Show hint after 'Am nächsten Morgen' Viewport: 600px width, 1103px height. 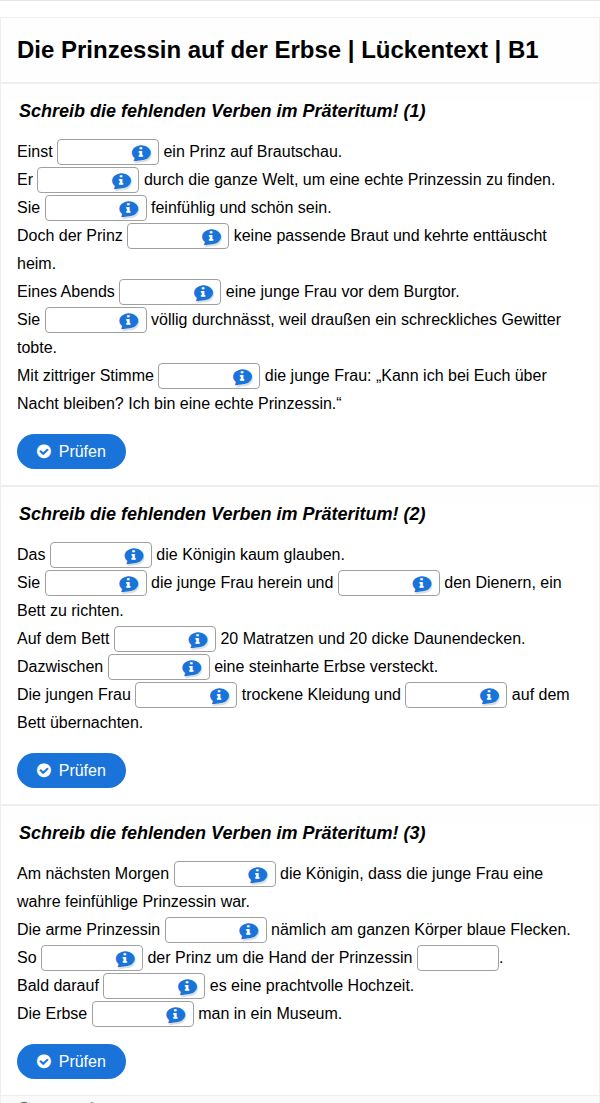coord(257,875)
